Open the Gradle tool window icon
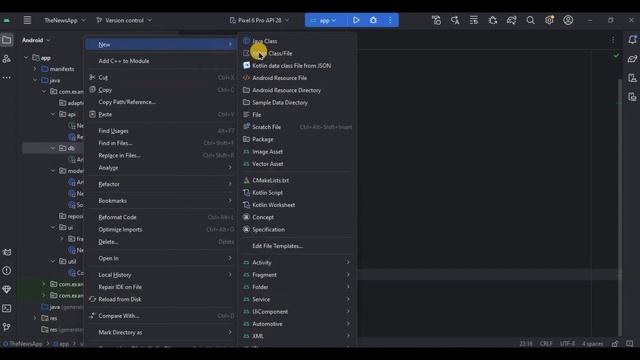Screen dimensions: 640x360 632,59
